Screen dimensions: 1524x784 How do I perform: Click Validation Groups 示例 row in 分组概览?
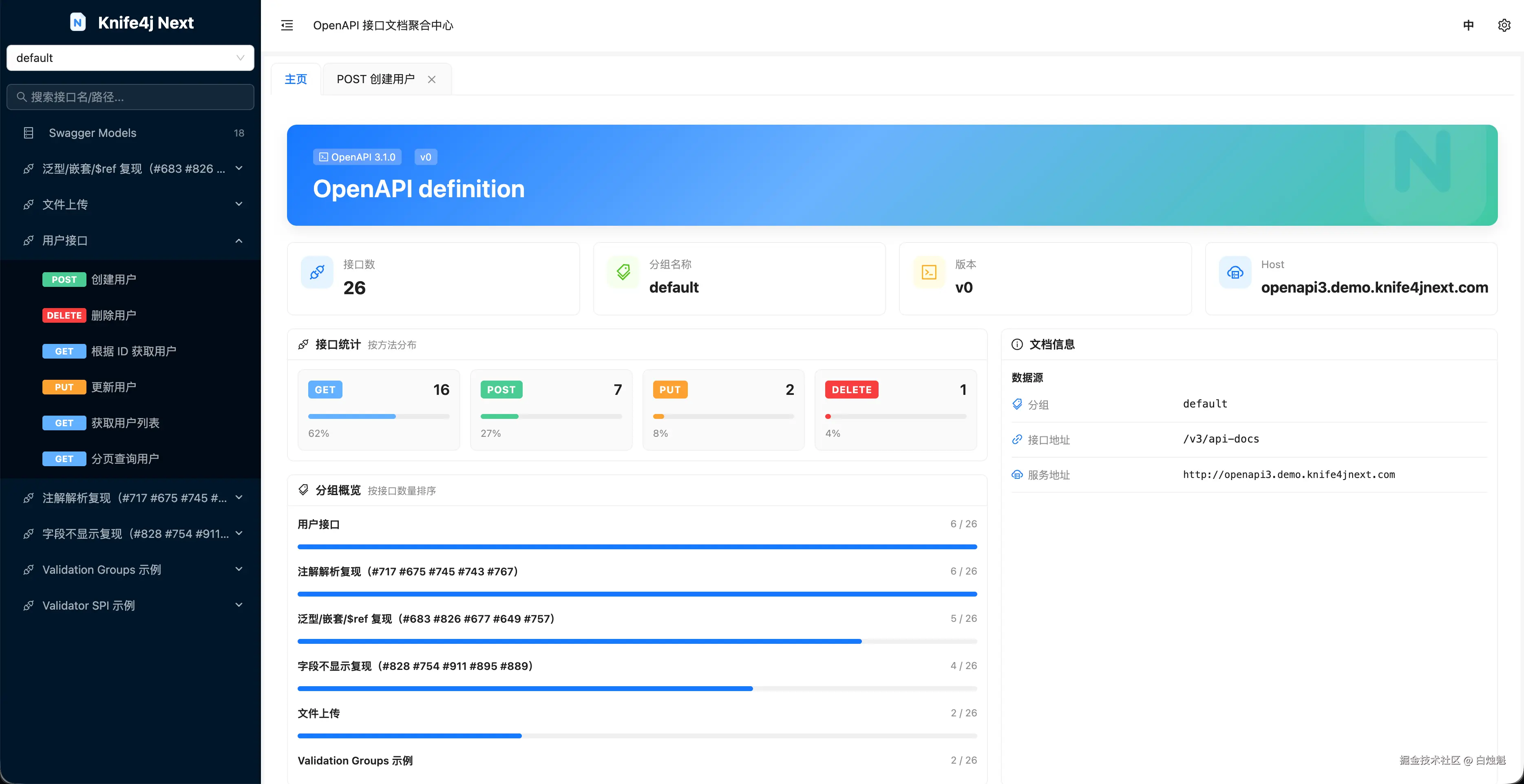tap(637, 761)
